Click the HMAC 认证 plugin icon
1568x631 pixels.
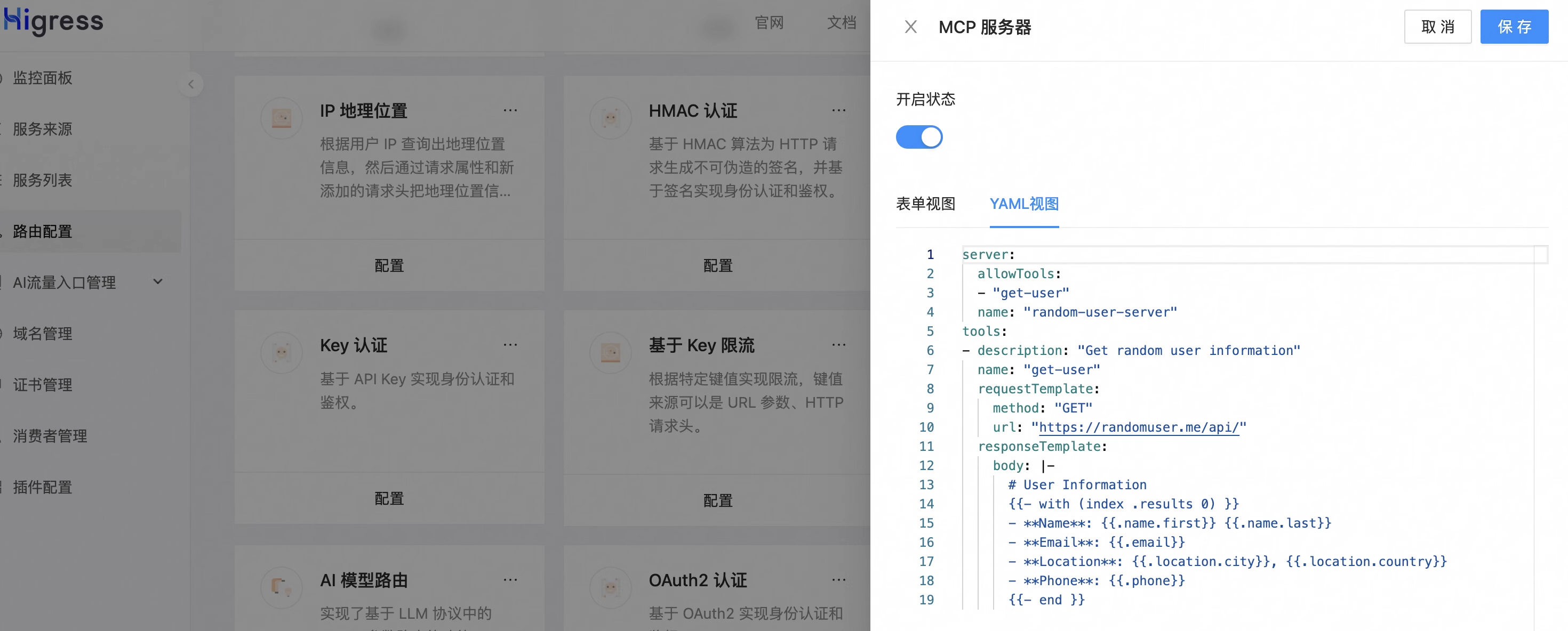pos(610,118)
